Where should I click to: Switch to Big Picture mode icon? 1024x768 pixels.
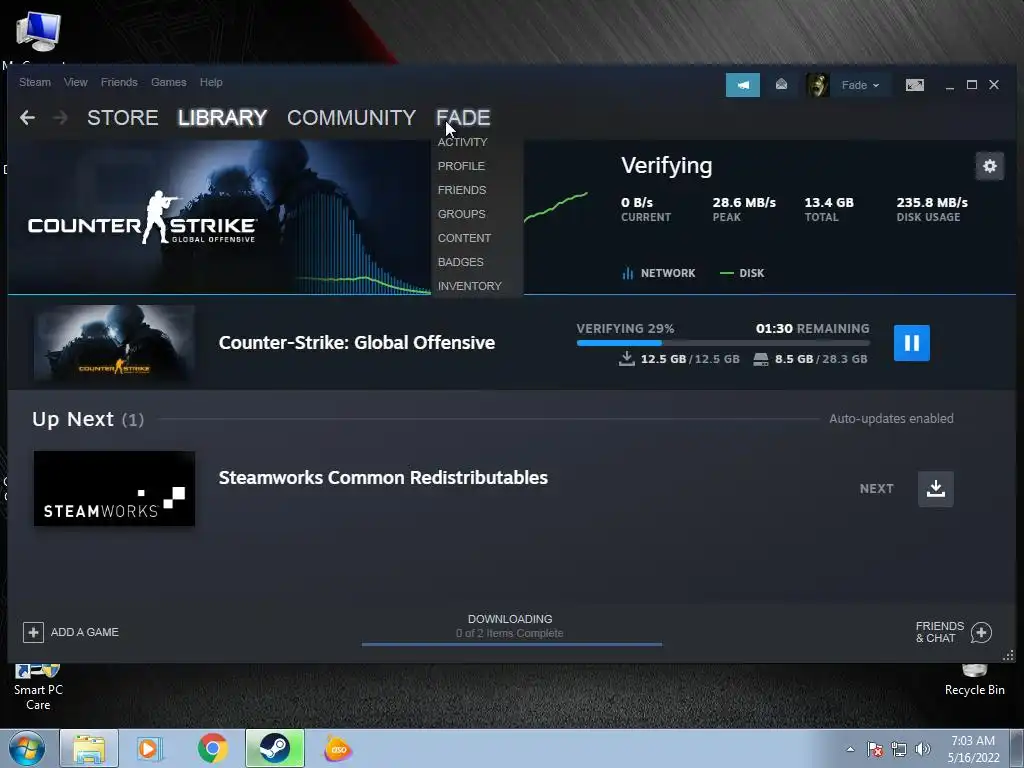[914, 85]
